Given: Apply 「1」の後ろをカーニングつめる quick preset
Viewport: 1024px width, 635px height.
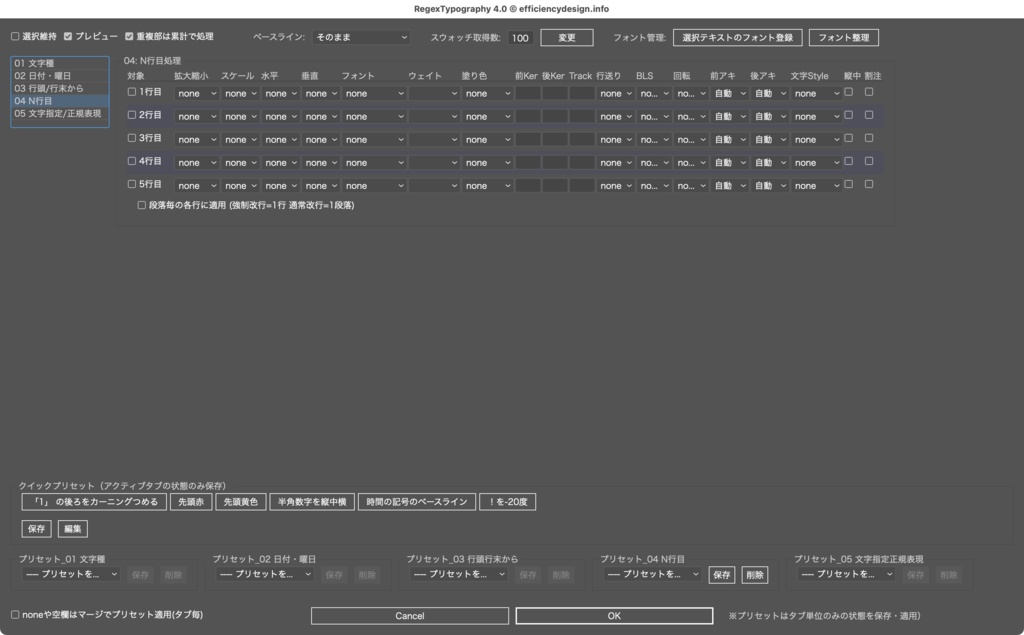Looking at the screenshot, I should (95, 502).
